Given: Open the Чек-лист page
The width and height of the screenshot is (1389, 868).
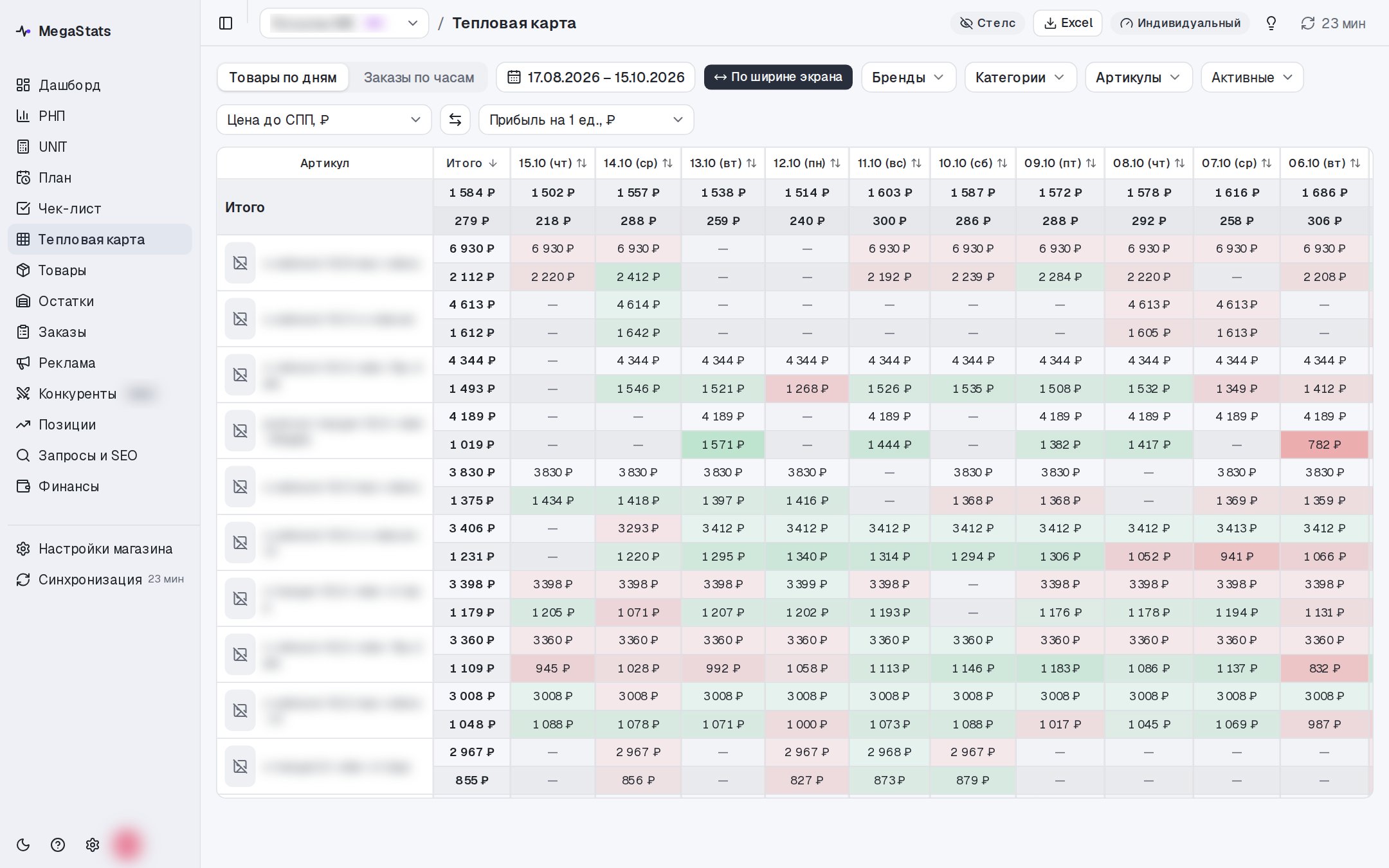Looking at the screenshot, I should pyautogui.click(x=100, y=208).
